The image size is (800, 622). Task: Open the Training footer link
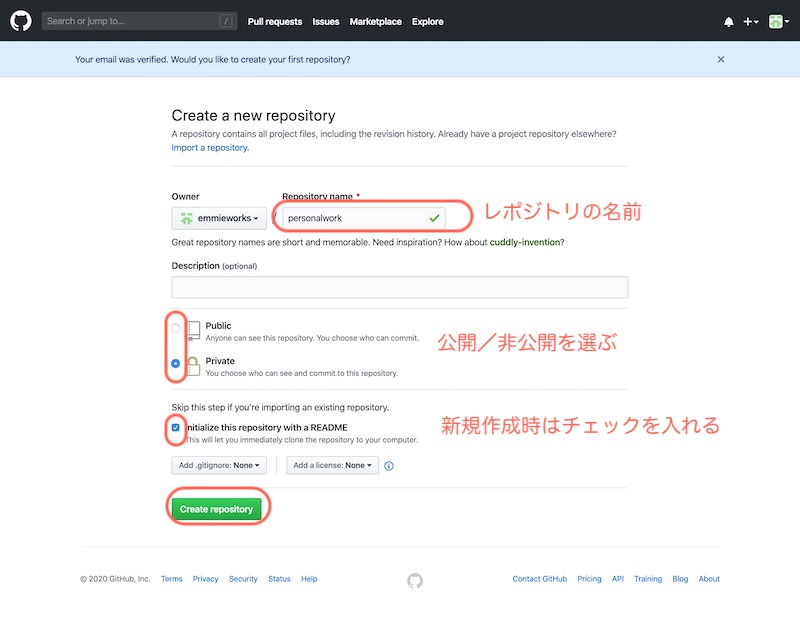648,579
